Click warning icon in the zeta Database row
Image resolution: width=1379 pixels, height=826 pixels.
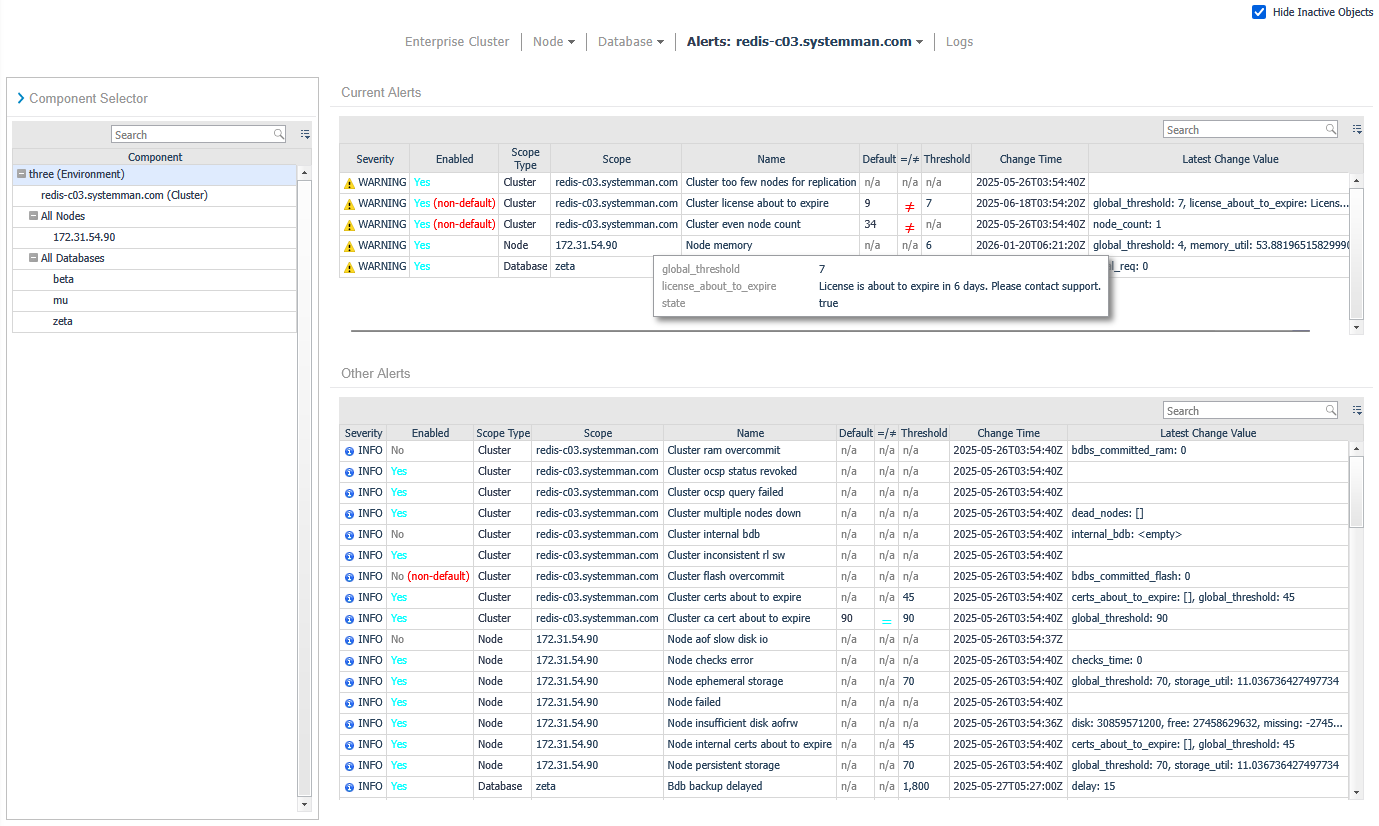(349, 267)
